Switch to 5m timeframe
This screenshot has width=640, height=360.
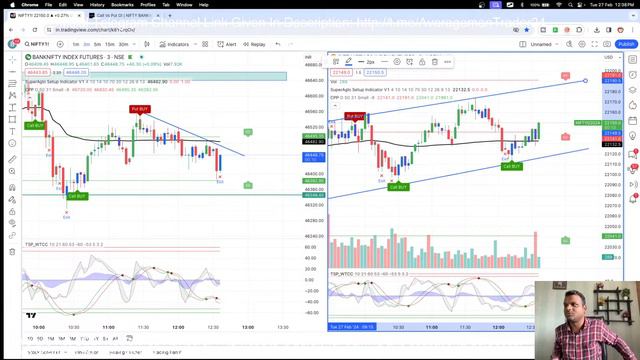97,44
